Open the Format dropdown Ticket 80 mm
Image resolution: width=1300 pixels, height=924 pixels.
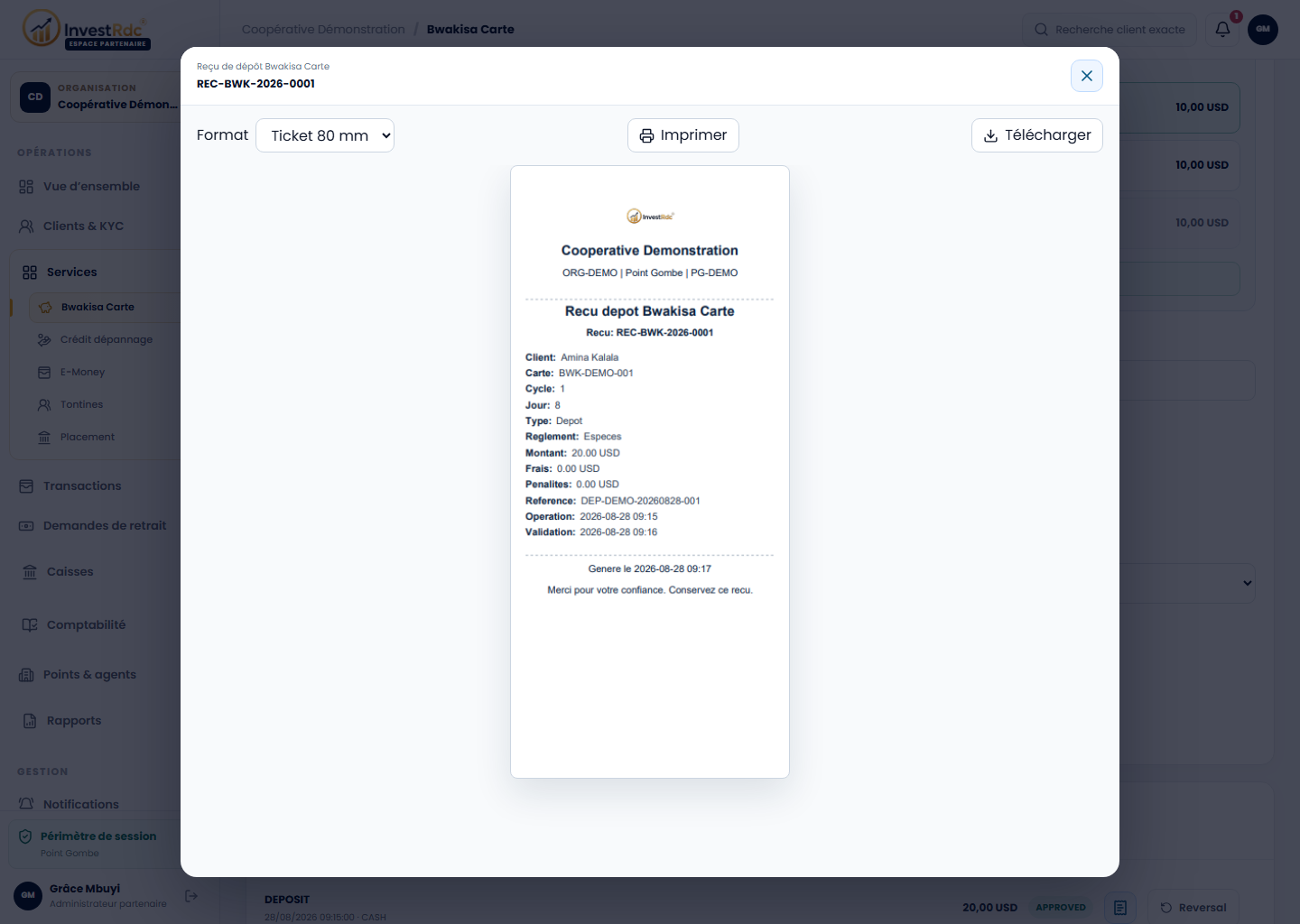tap(325, 135)
